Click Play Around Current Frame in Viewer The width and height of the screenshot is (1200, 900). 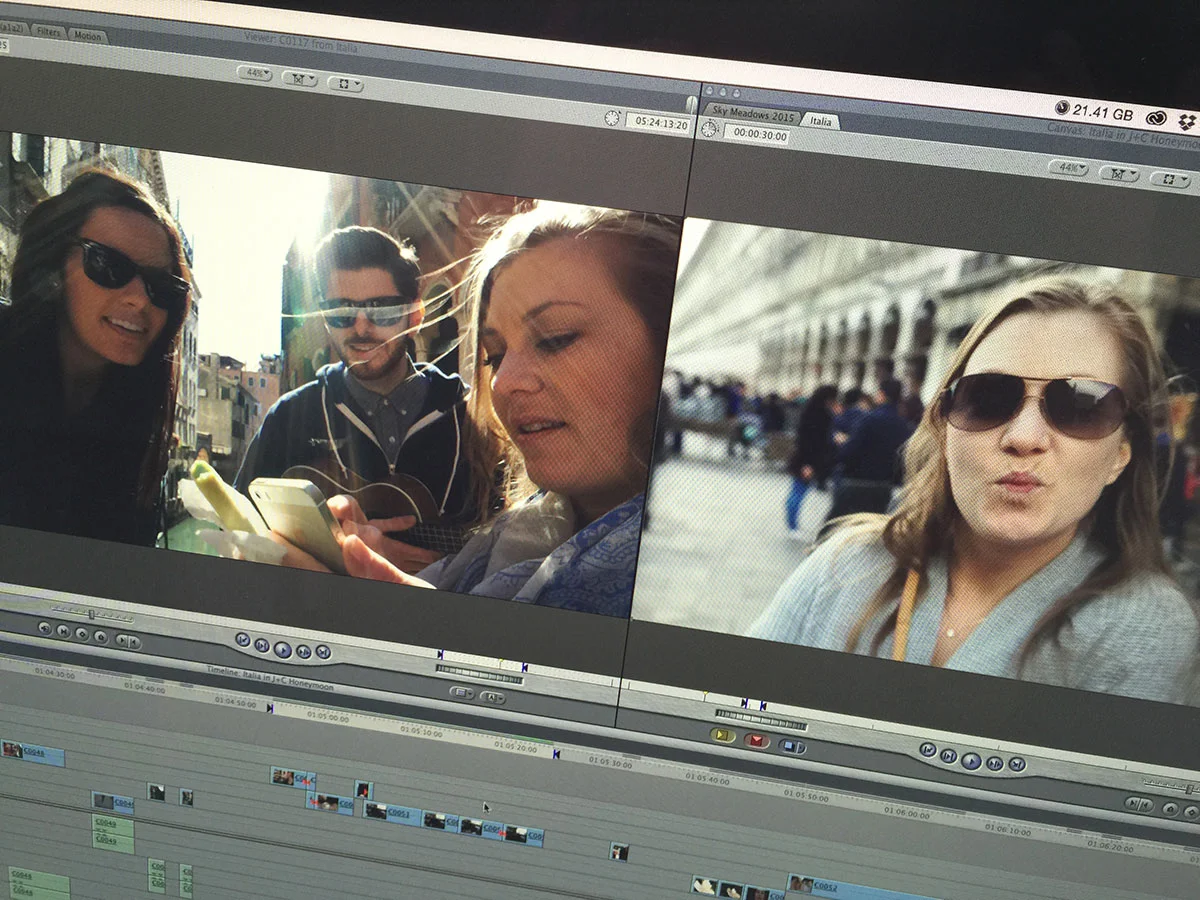point(303,652)
